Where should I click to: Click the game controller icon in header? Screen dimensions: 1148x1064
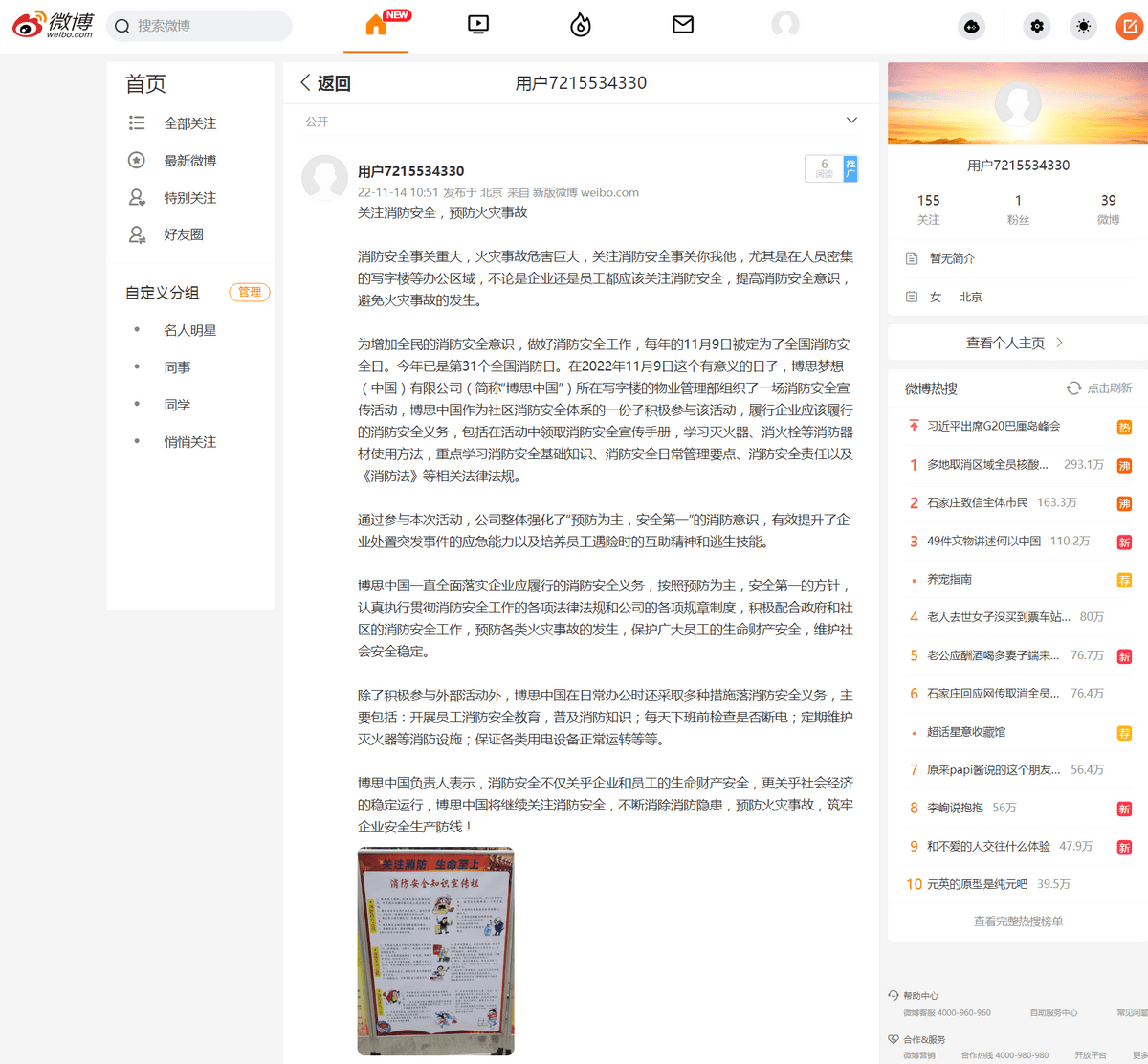tap(971, 26)
